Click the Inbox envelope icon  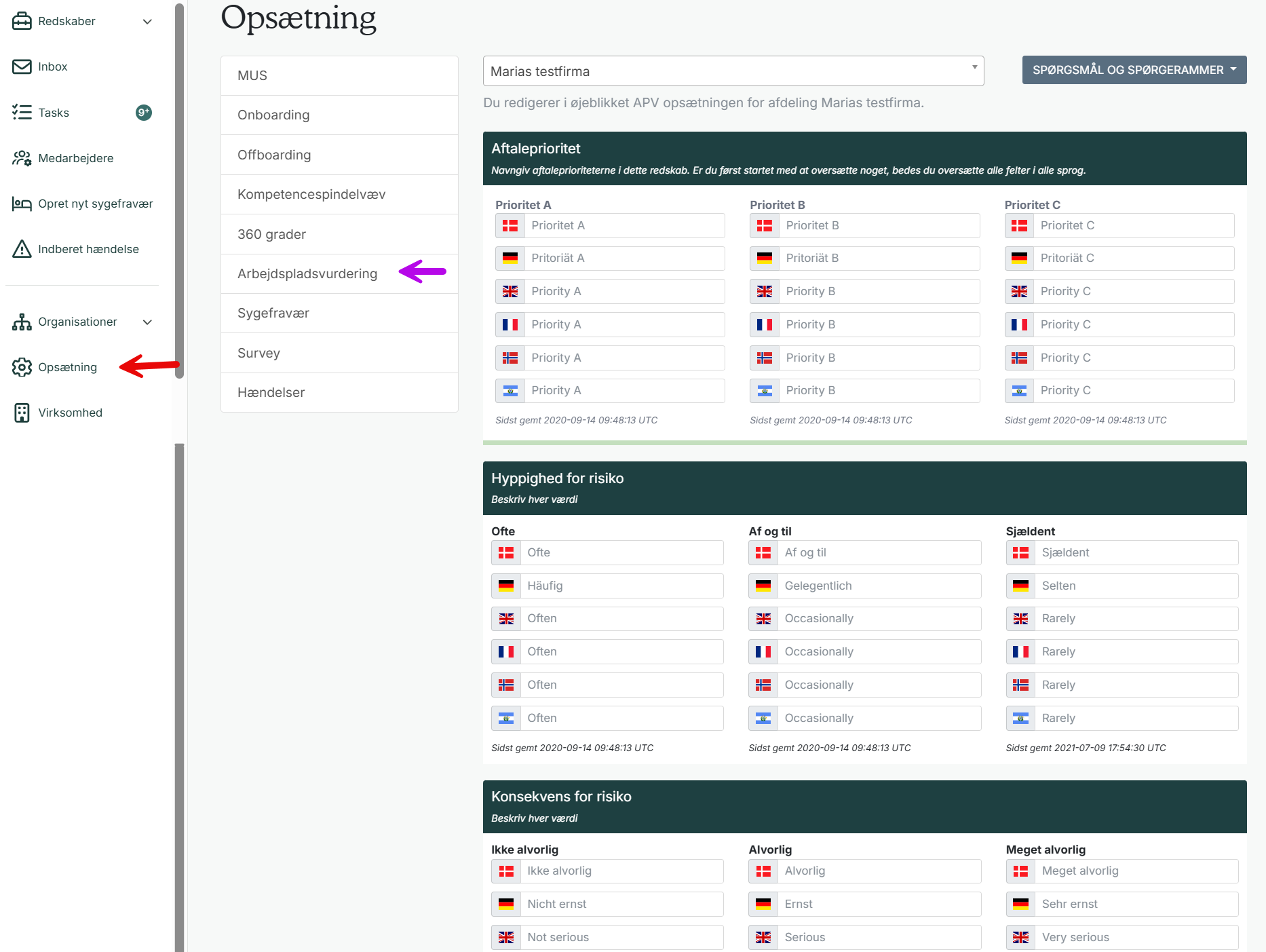[22, 66]
